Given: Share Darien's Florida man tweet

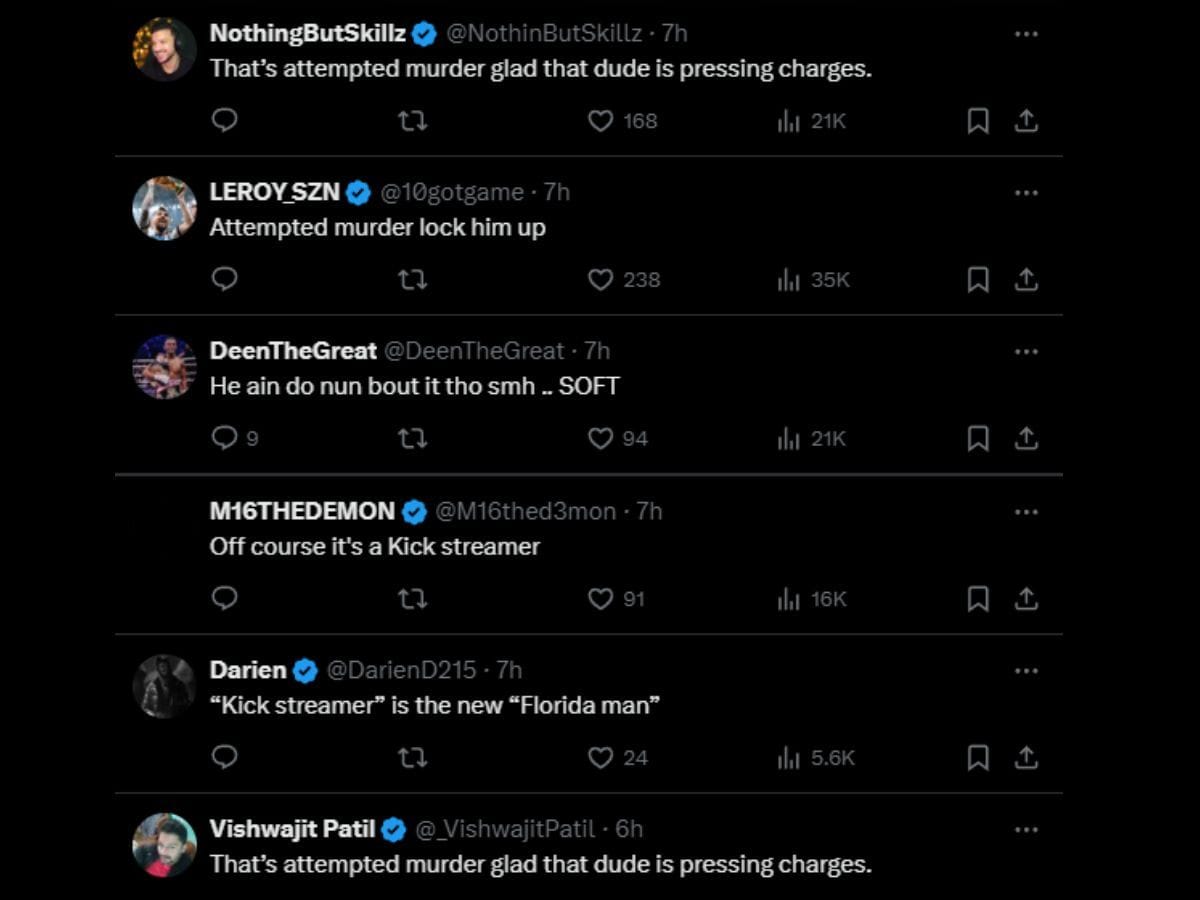Looking at the screenshot, I should pos(1026,758).
